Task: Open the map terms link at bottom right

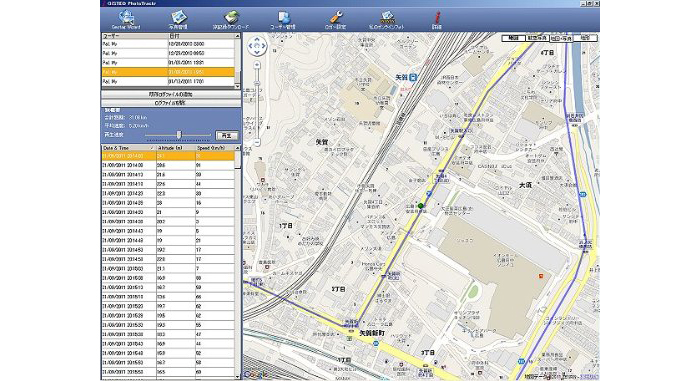Action: tap(590, 377)
